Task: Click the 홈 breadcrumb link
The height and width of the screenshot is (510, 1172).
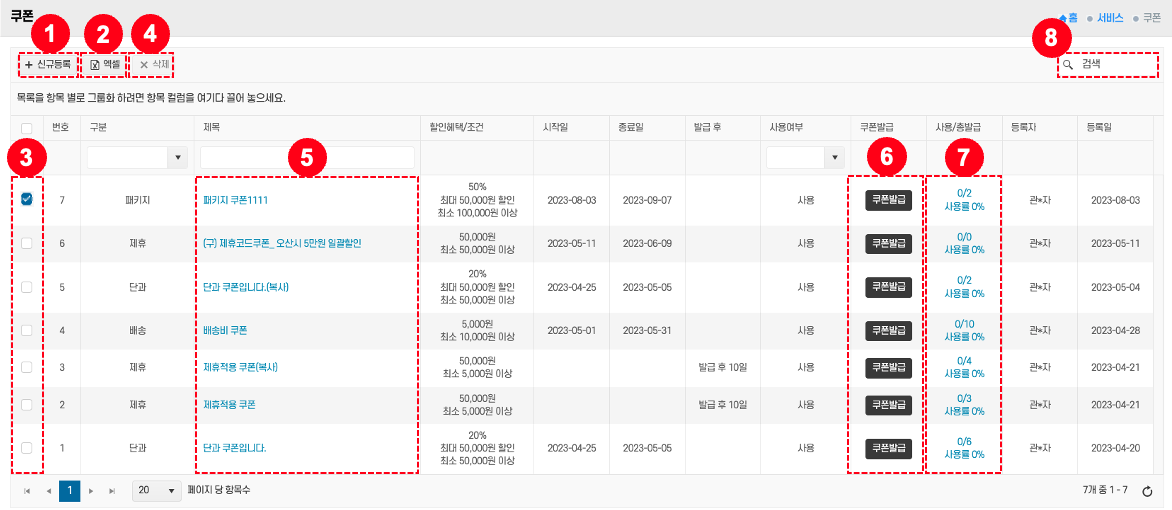Action: pos(1071,18)
